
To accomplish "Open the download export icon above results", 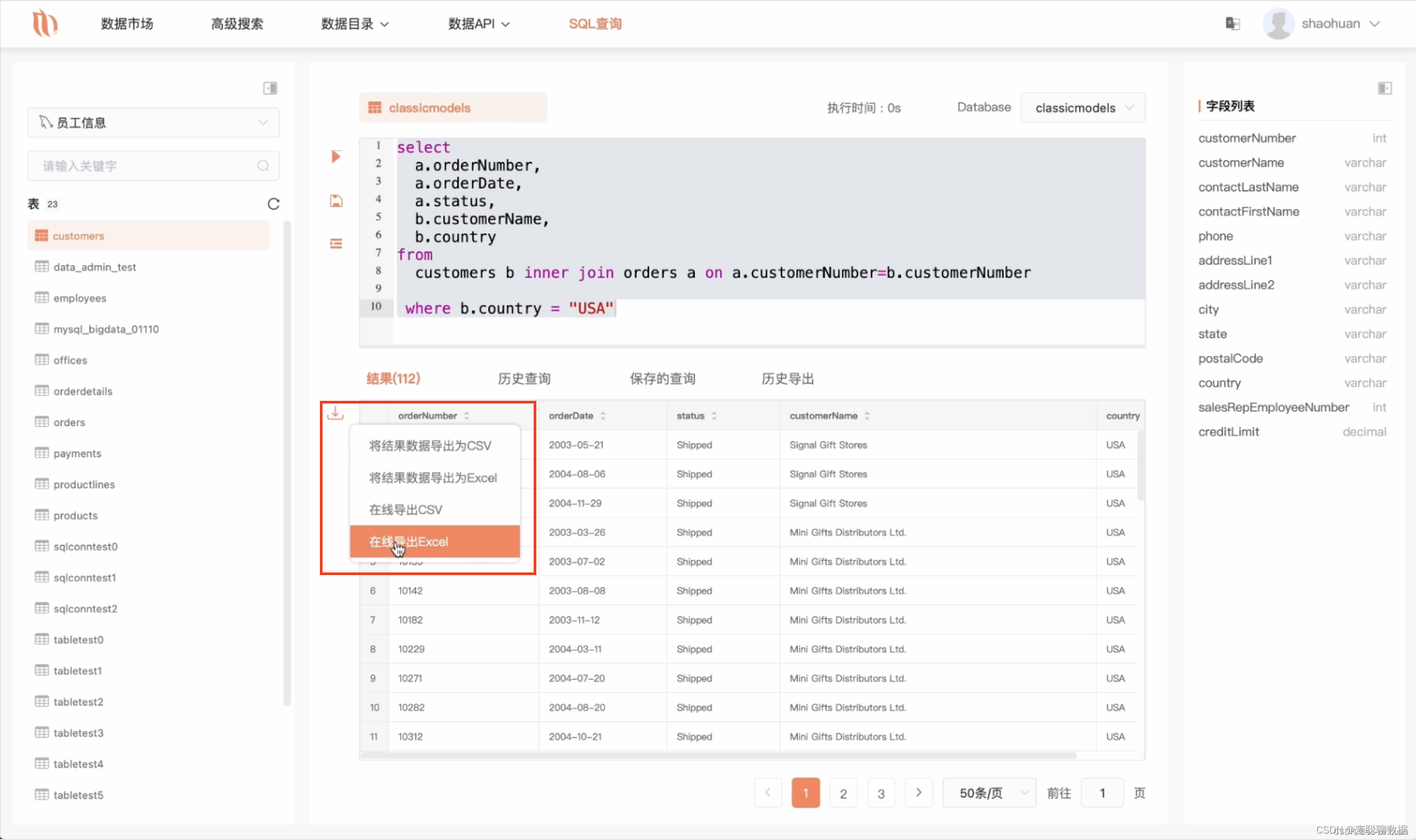I will click(335, 414).
